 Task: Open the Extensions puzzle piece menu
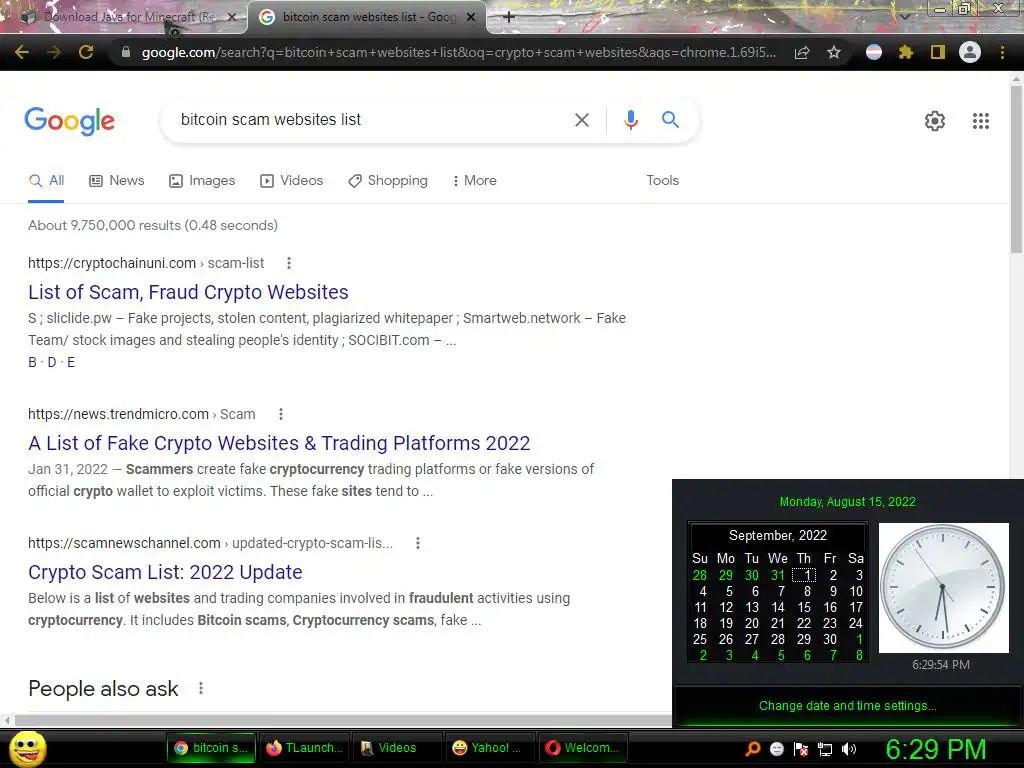click(x=906, y=52)
